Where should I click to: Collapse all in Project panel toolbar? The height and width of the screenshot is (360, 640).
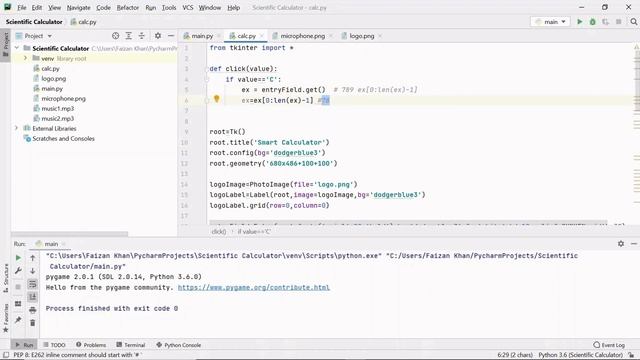pos(142,36)
